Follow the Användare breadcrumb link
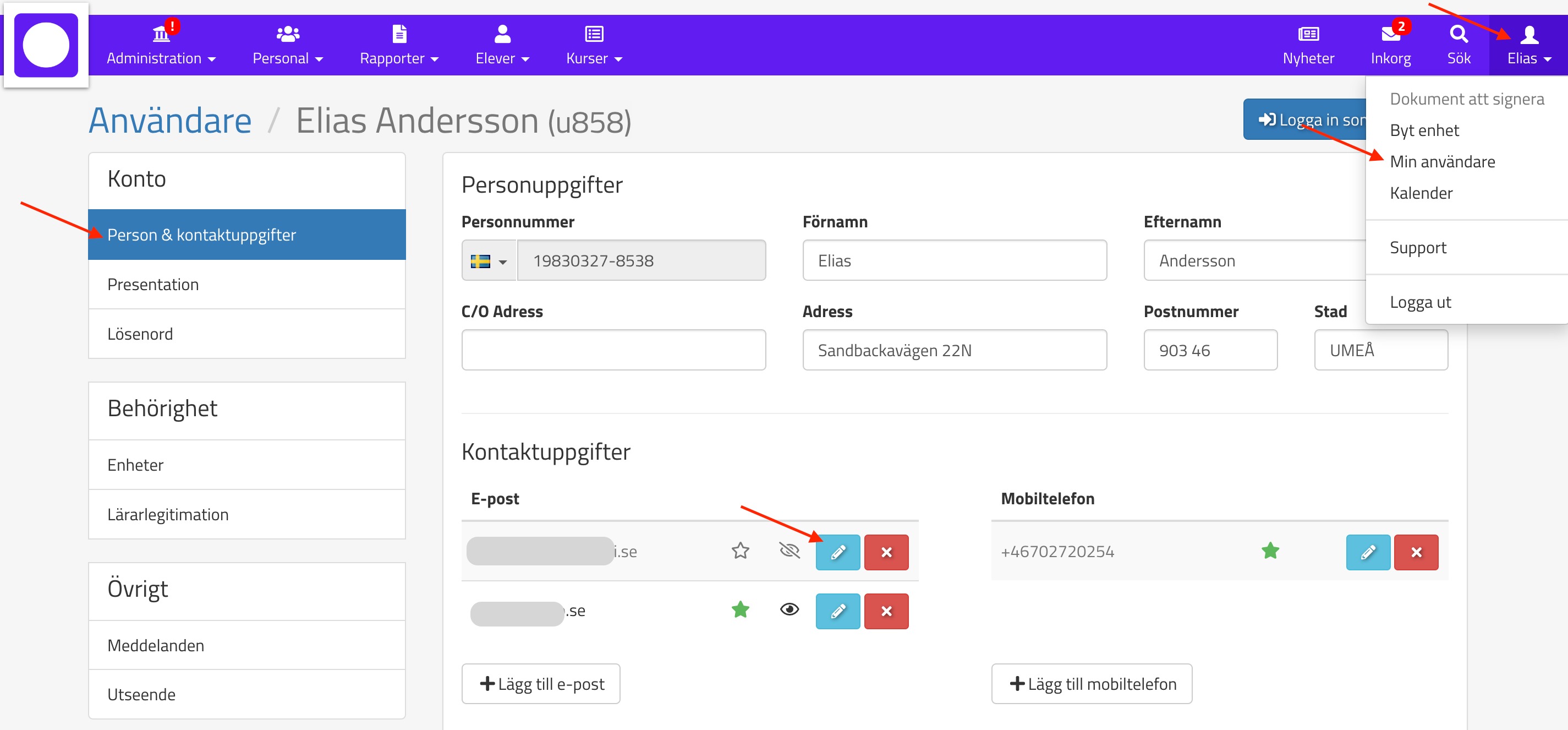This screenshot has width=1568, height=730. coord(170,121)
